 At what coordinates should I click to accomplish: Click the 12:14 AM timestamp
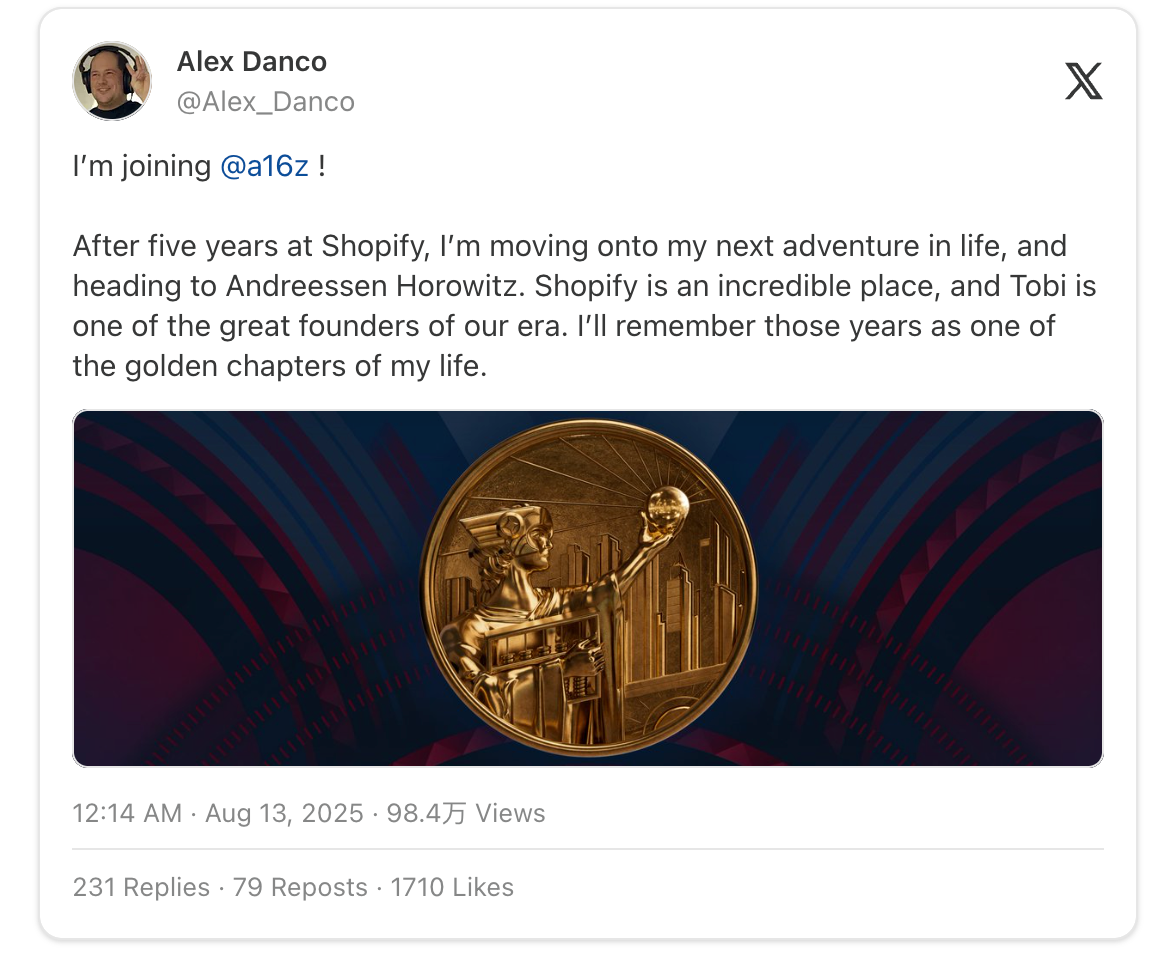[x=127, y=813]
